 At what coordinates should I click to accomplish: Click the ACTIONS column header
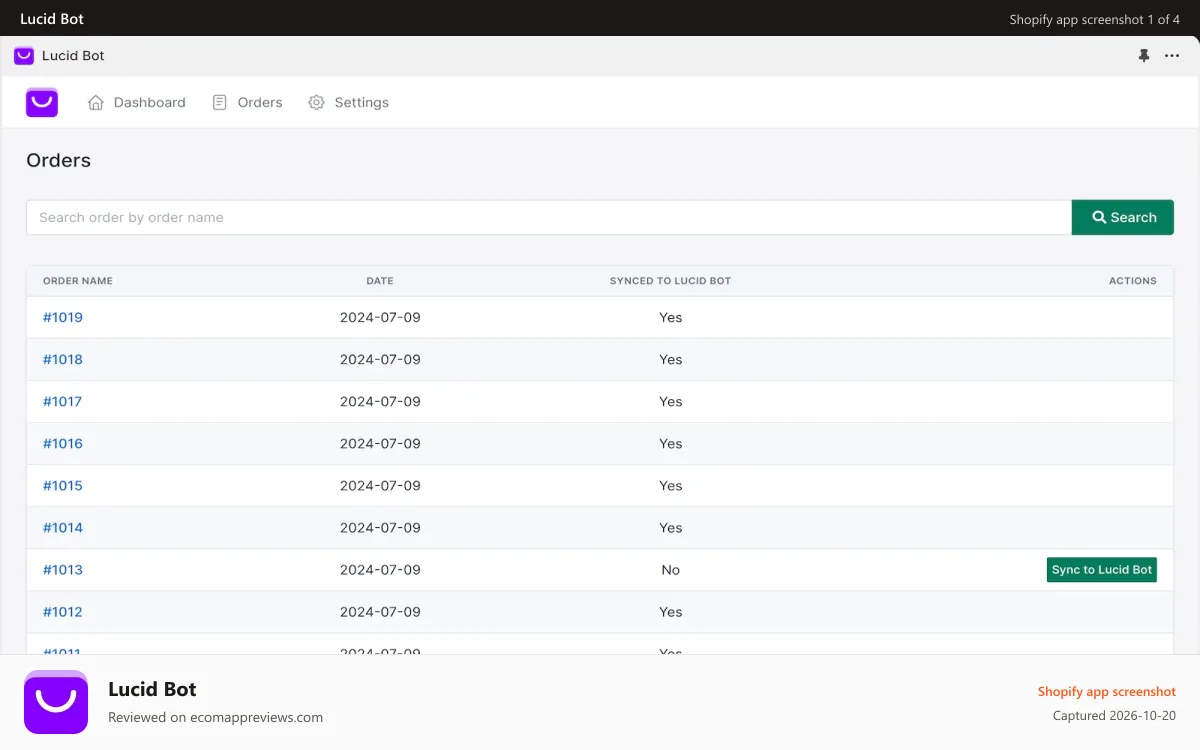[x=1133, y=281]
